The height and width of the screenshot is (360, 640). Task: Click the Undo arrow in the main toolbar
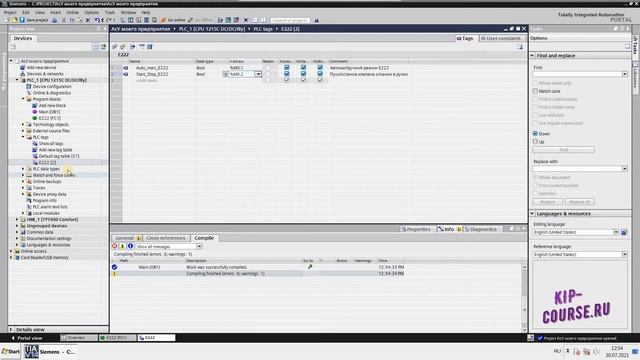pyautogui.click(x=97, y=20)
